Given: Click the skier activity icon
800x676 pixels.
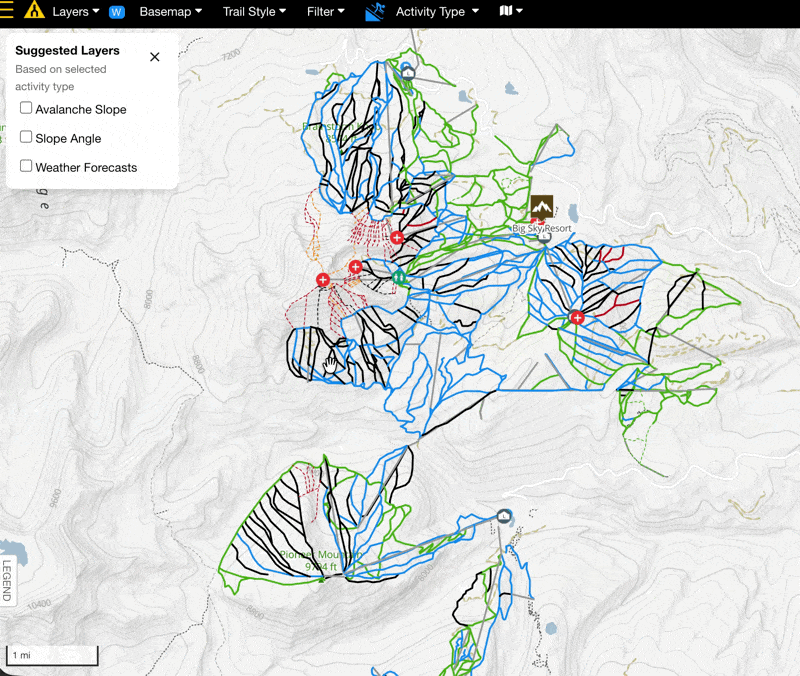Looking at the screenshot, I should point(374,11).
